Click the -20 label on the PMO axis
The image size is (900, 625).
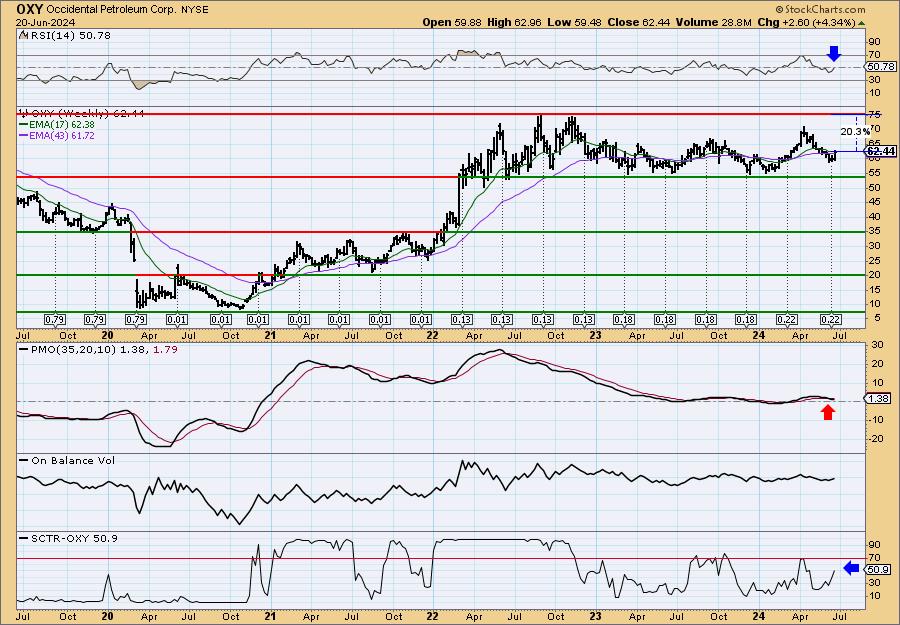[876, 439]
